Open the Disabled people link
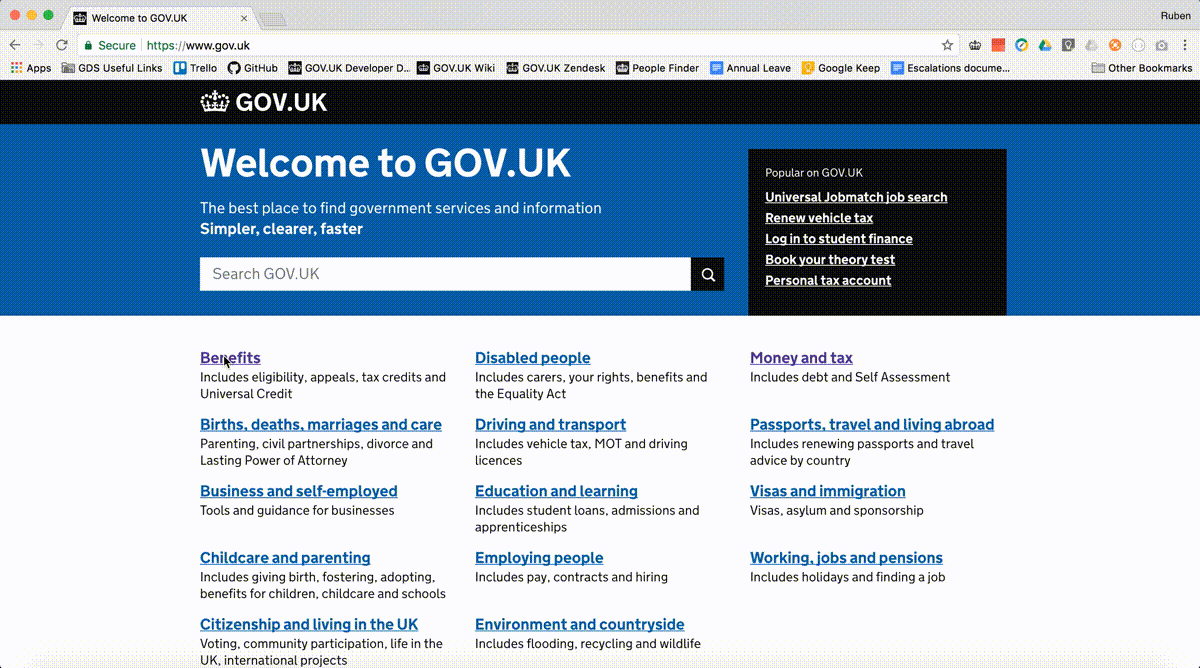 [x=533, y=358]
